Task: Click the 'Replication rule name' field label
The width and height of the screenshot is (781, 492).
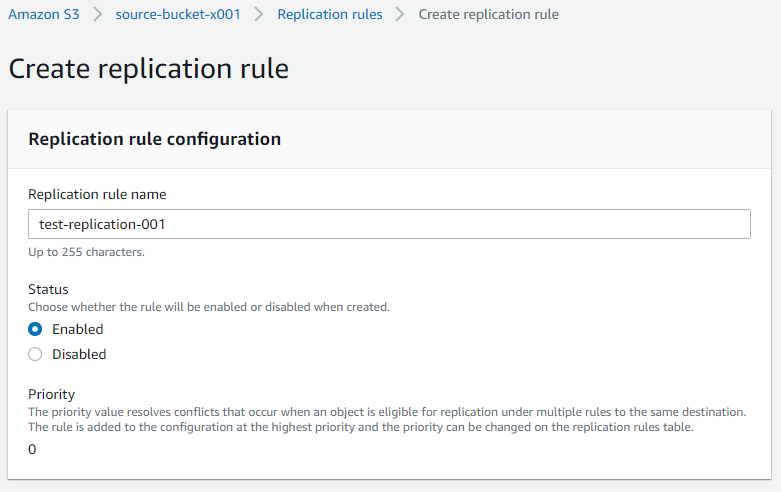Action: [97, 194]
